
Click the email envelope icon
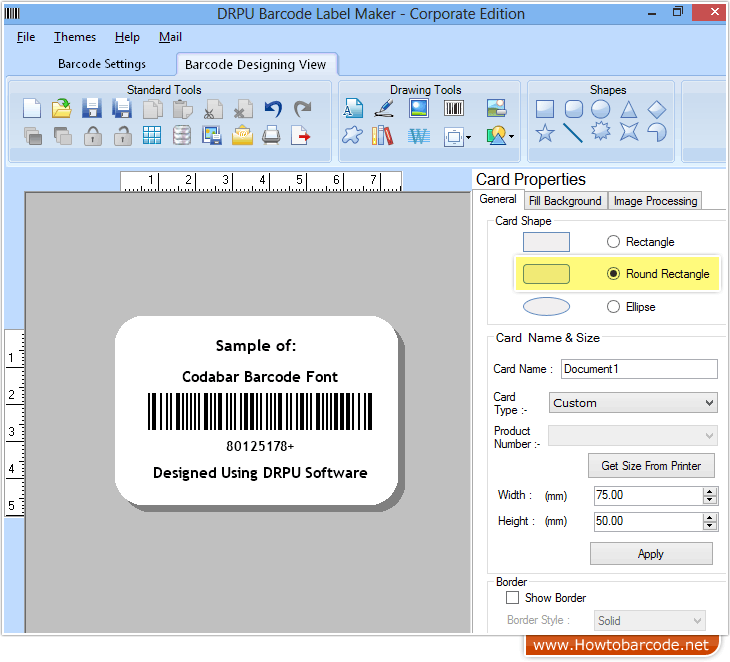click(242, 136)
